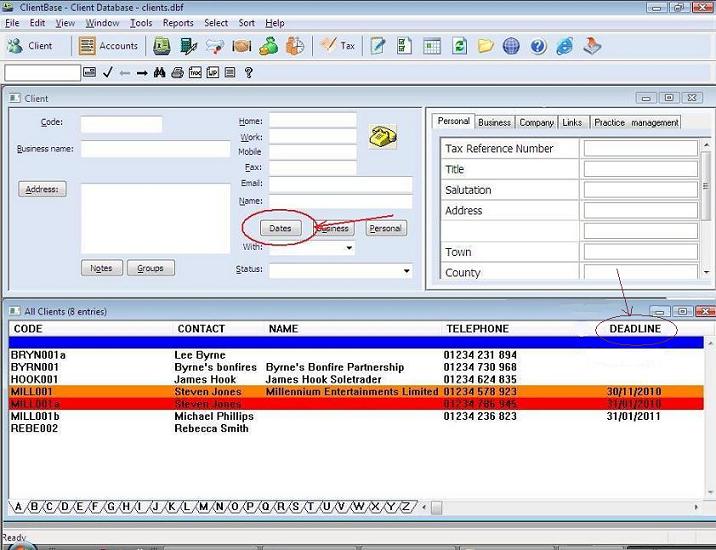The height and width of the screenshot is (550, 716).
Task: Click the right arrow next record icon
Action: tap(142, 73)
